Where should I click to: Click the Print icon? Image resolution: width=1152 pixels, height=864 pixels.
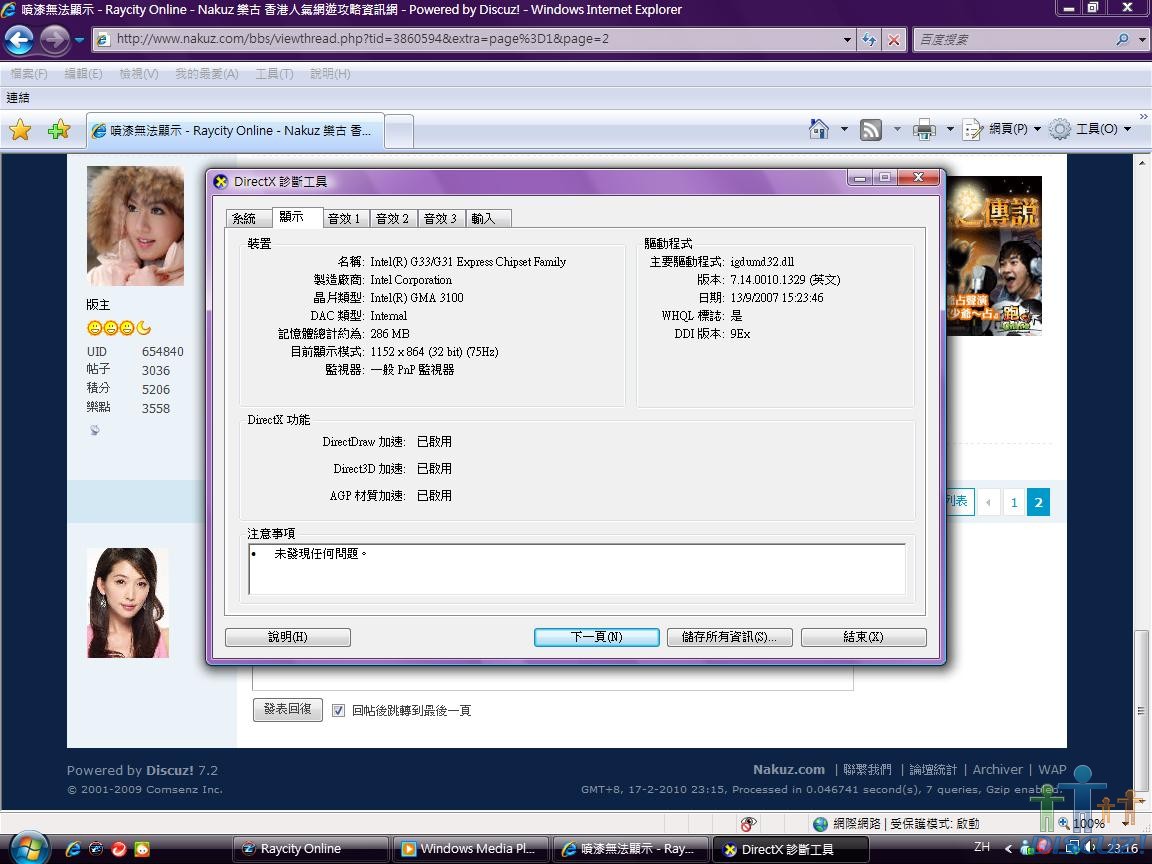click(x=924, y=130)
